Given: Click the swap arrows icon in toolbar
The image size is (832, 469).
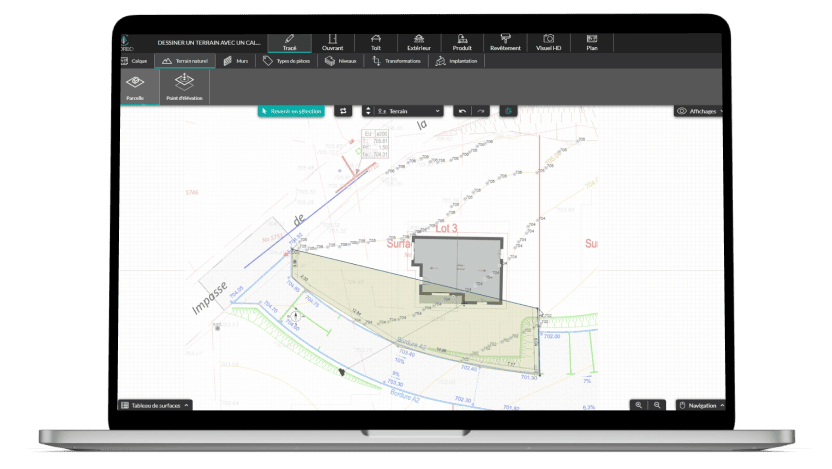Looking at the screenshot, I should coord(343,111).
